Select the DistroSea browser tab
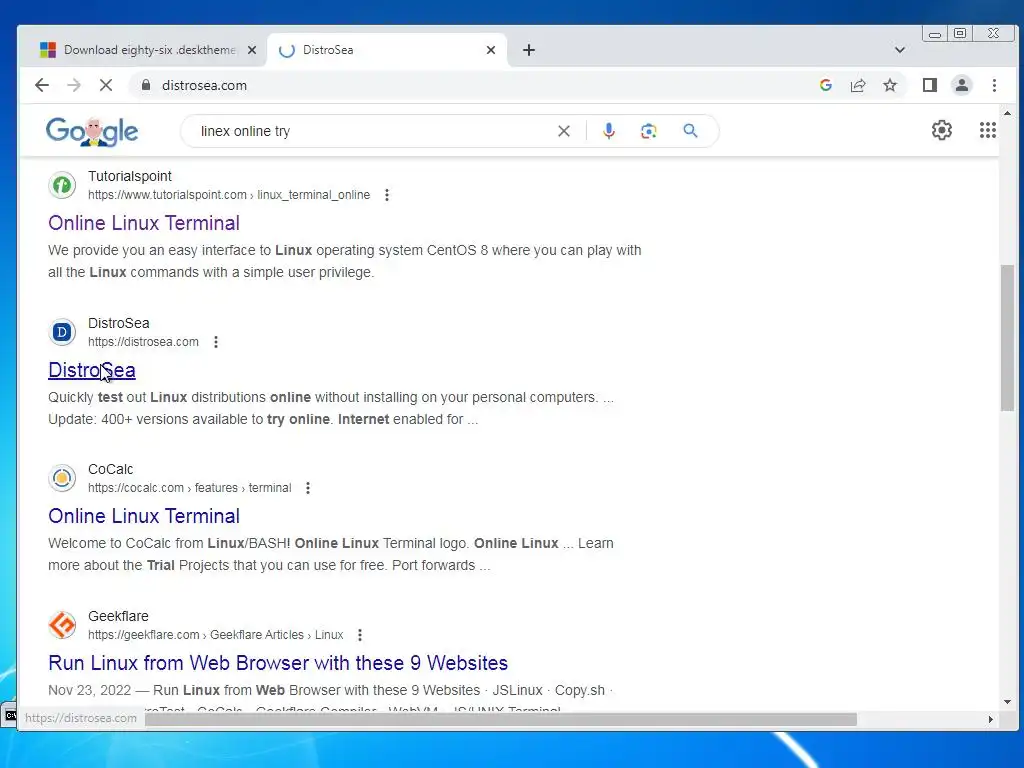The image size is (1024, 768). [x=388, y=50]
